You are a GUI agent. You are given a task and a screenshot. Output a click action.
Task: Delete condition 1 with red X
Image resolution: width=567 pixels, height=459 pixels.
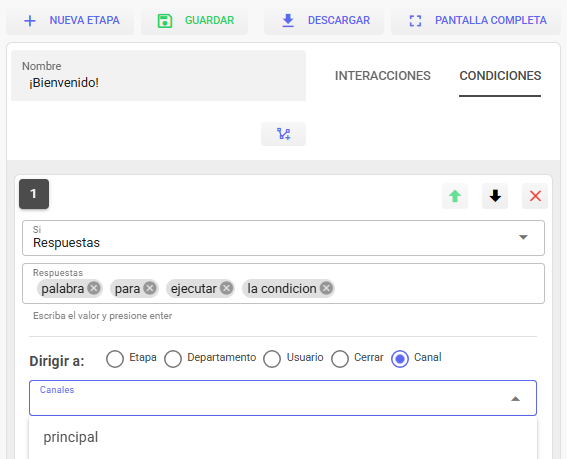click(x=535, y=196)
